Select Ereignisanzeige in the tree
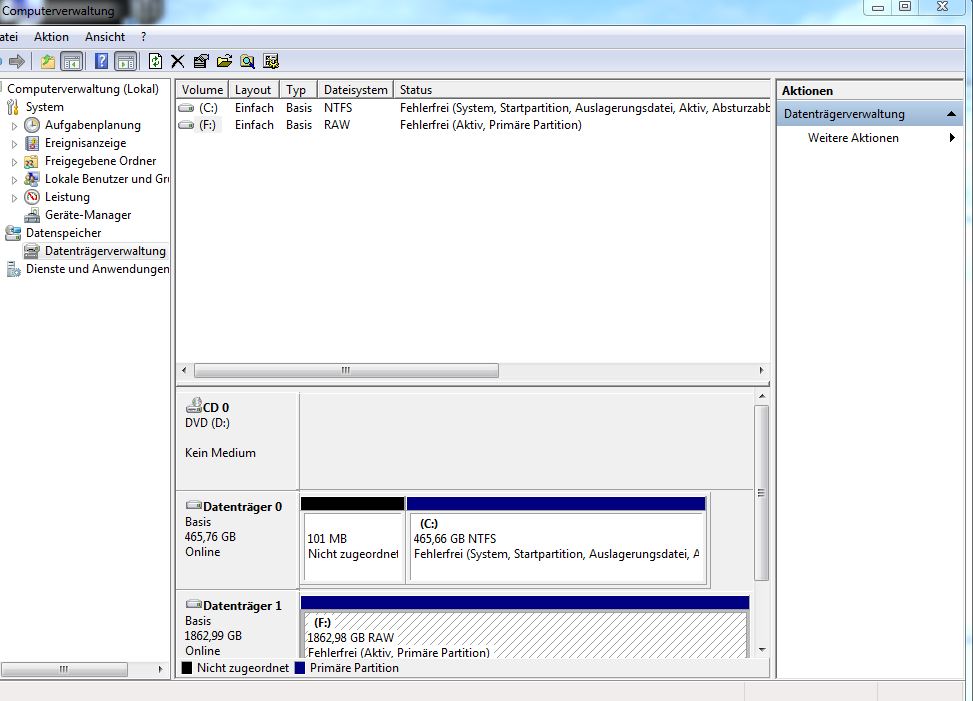 pos(85,143)
